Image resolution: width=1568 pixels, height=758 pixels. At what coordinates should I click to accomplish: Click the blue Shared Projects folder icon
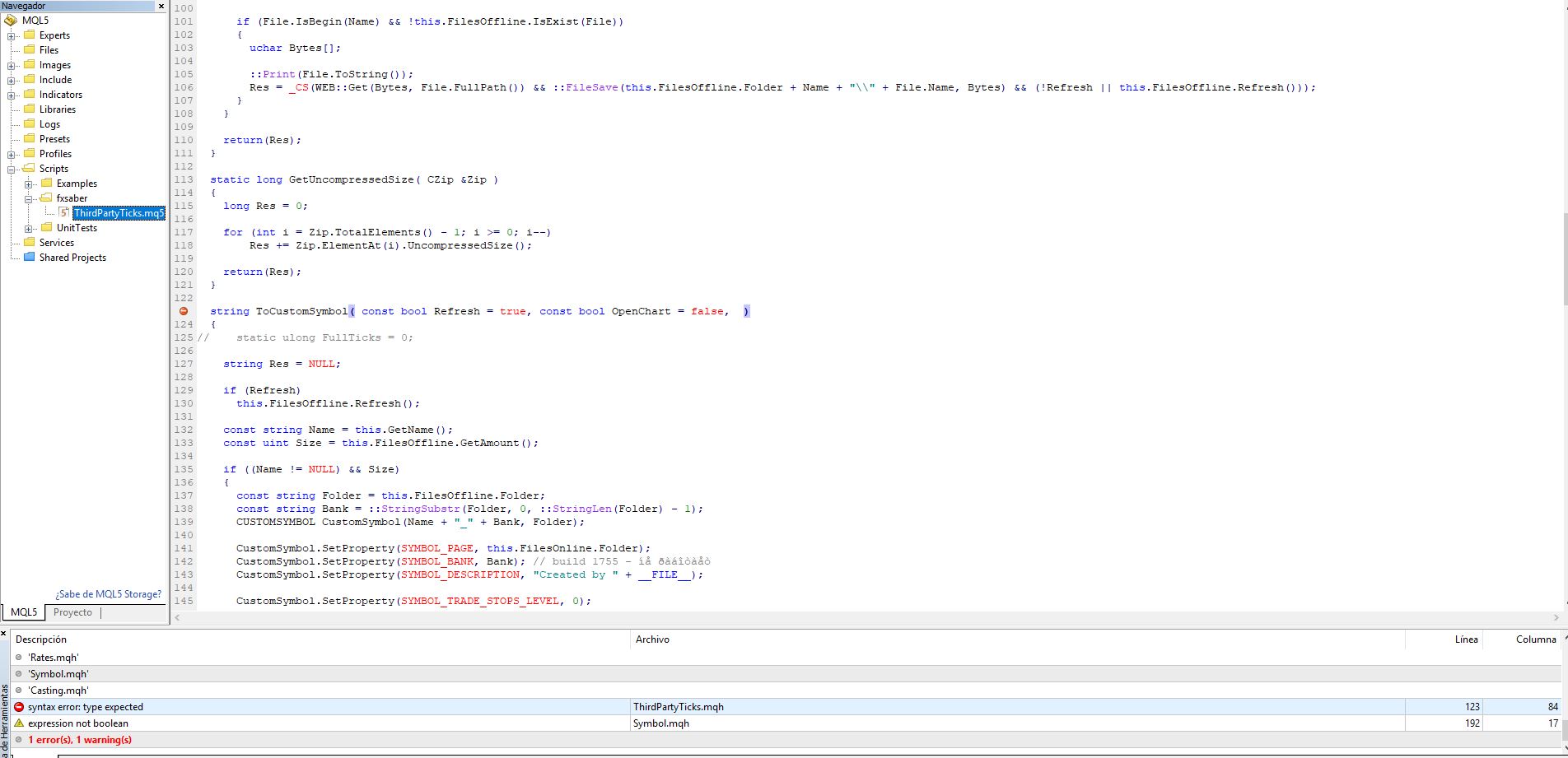(30, 258)
